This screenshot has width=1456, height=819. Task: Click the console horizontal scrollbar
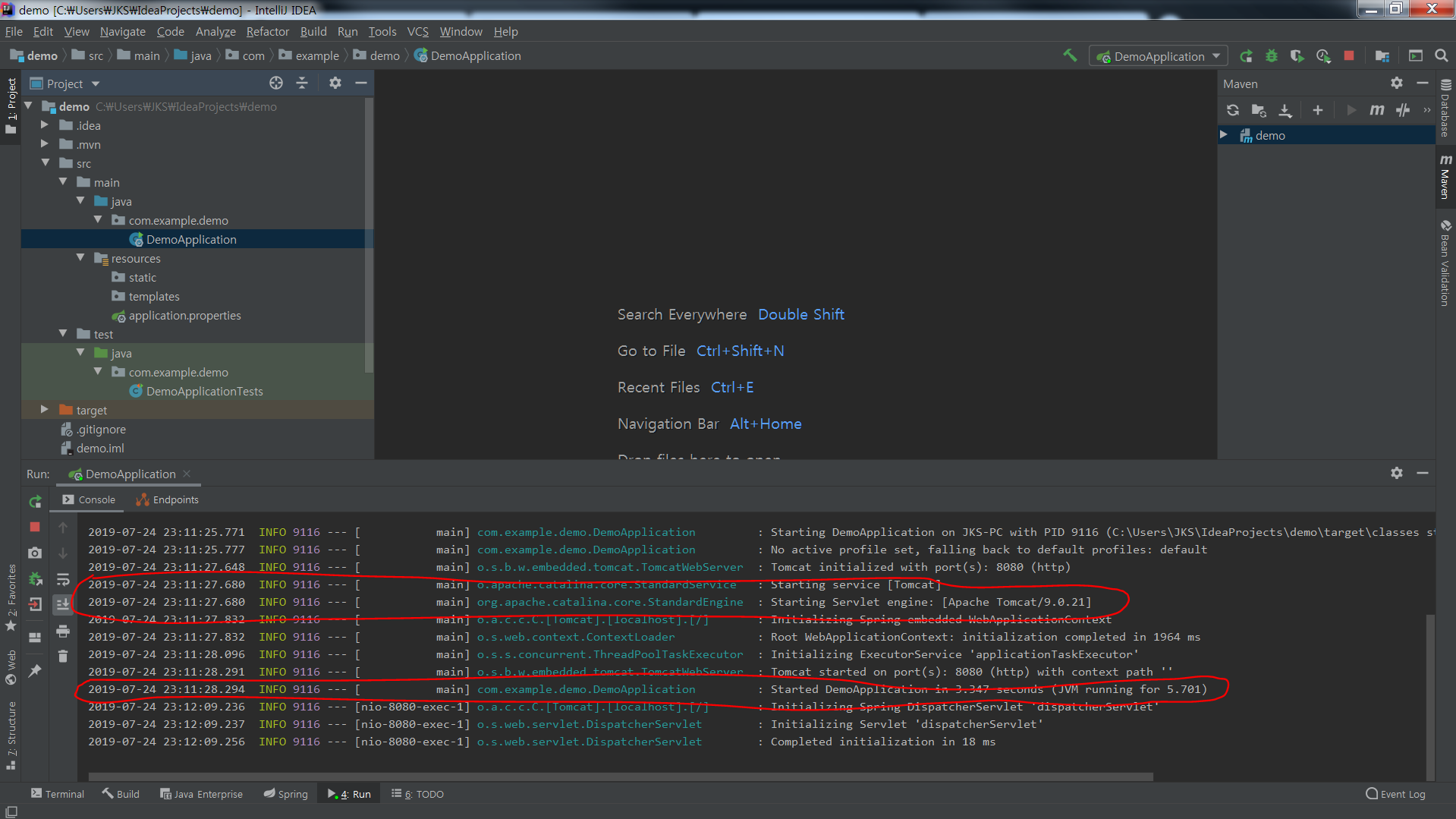[x=621, y=776]
